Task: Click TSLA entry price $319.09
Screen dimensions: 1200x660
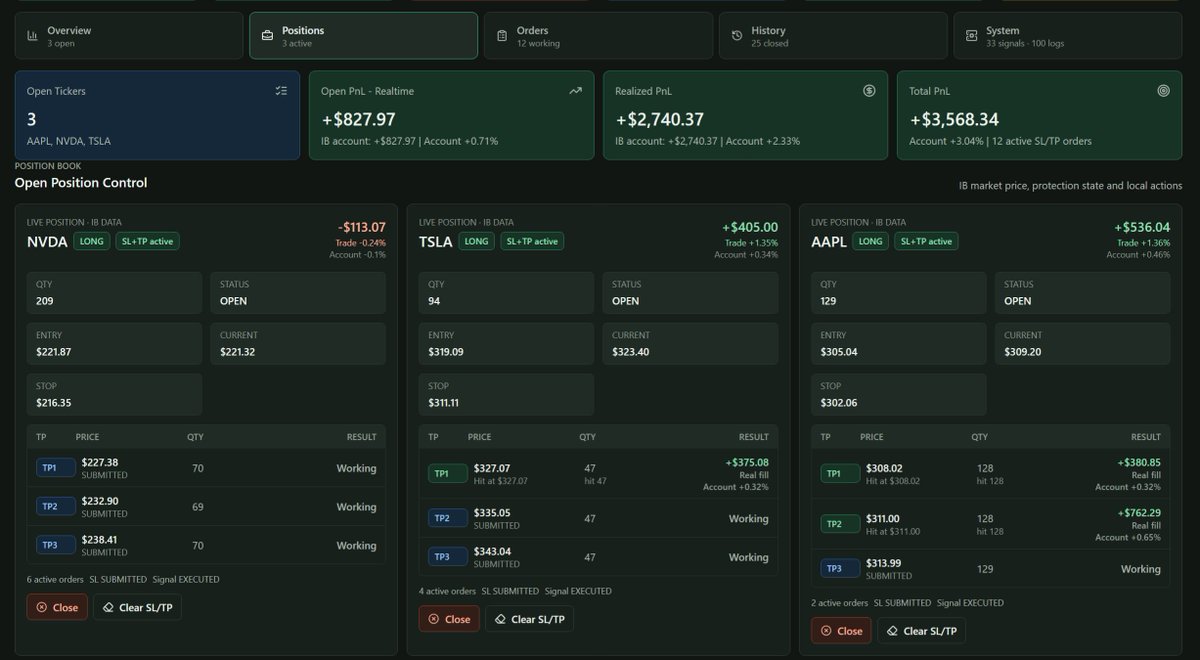Action: (x=446, y=352)
